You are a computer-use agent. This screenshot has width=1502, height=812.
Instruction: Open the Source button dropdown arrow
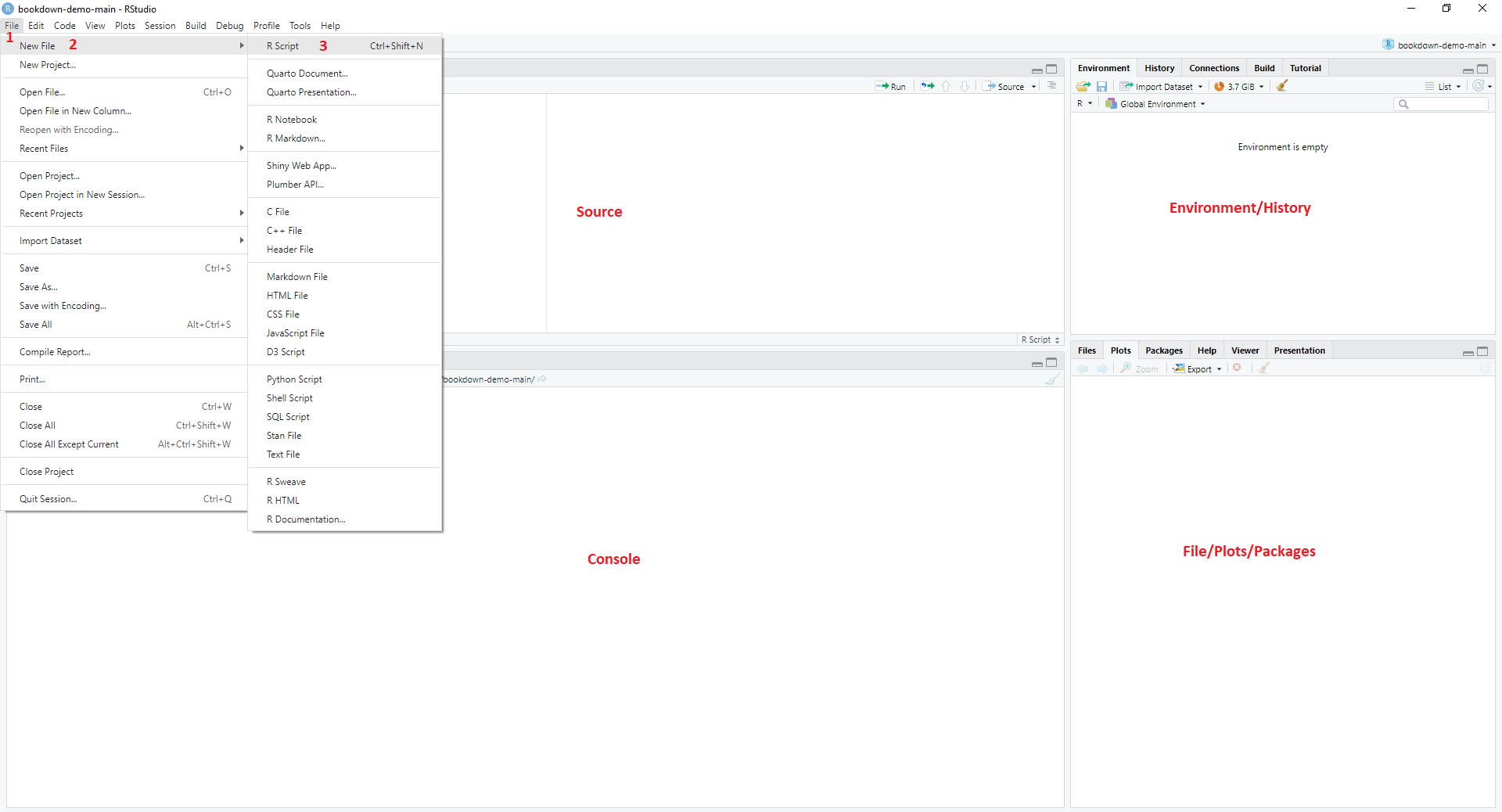click(x=1034, y=86)
